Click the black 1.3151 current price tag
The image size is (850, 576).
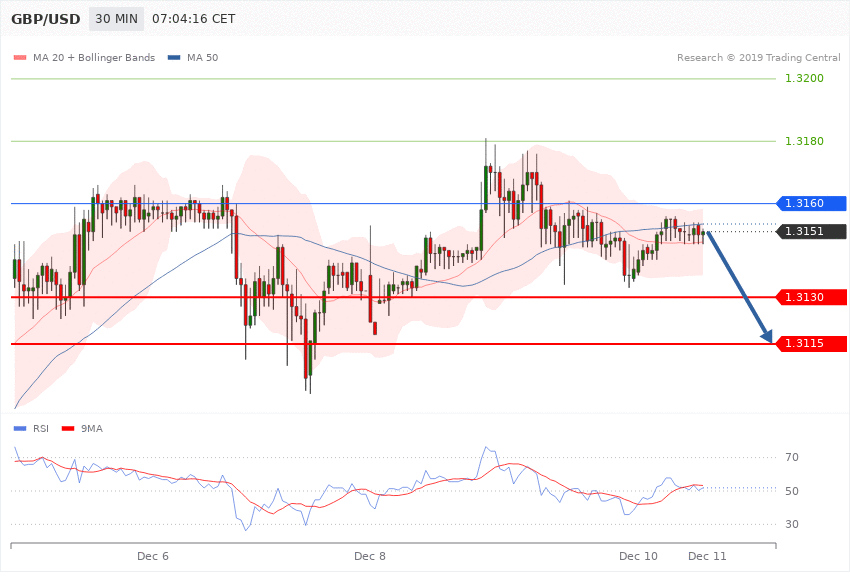pyautogui.click(x=812, y=231)
